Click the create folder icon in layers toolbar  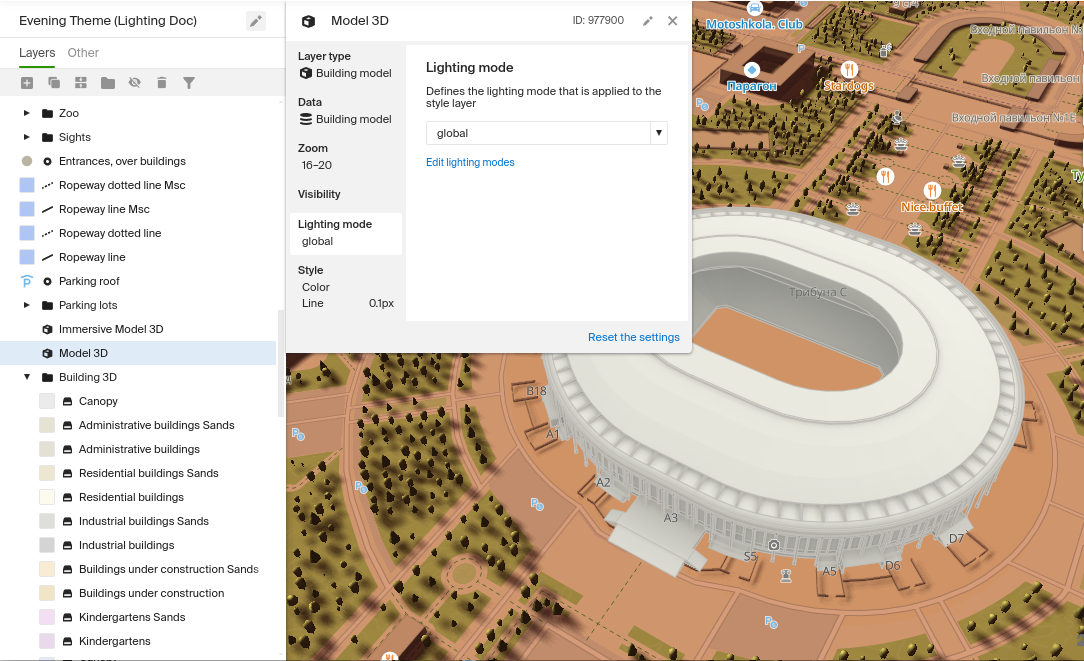point(108,83)
